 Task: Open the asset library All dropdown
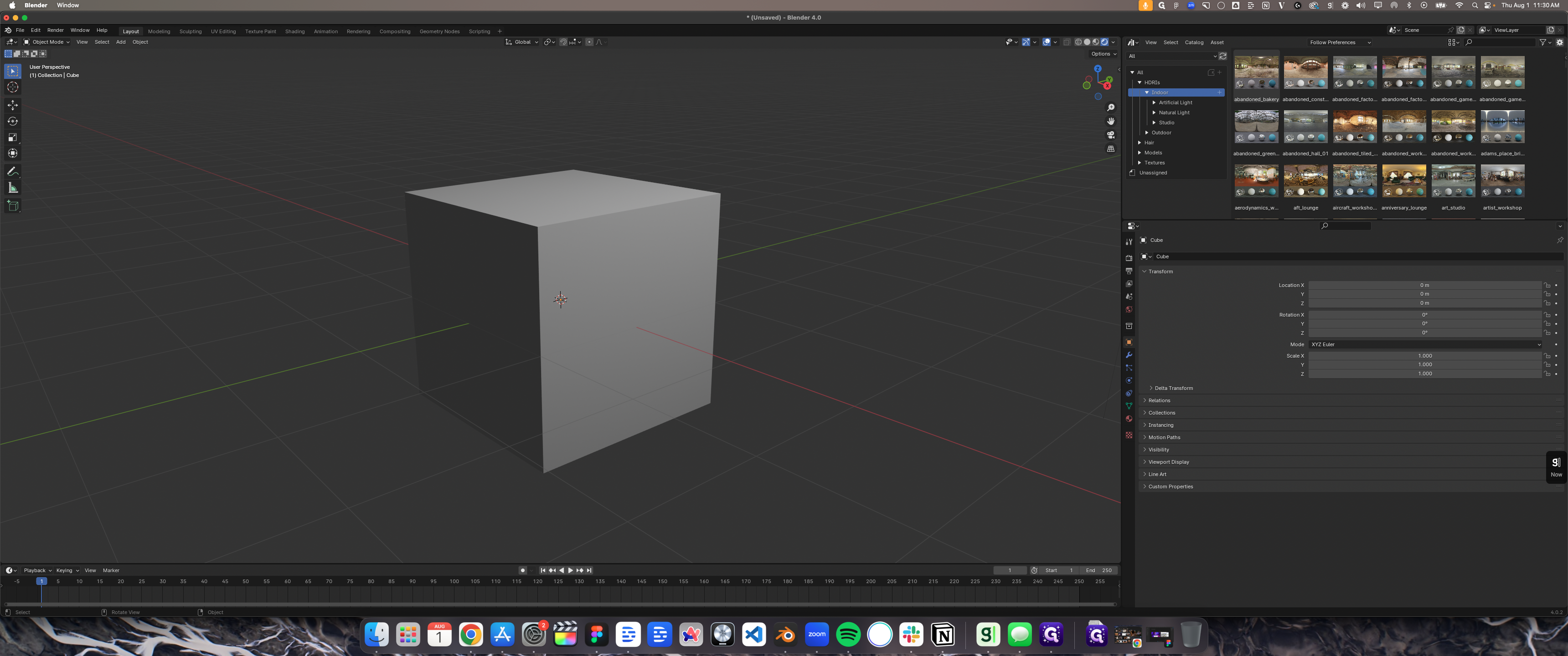point(1172,56)
